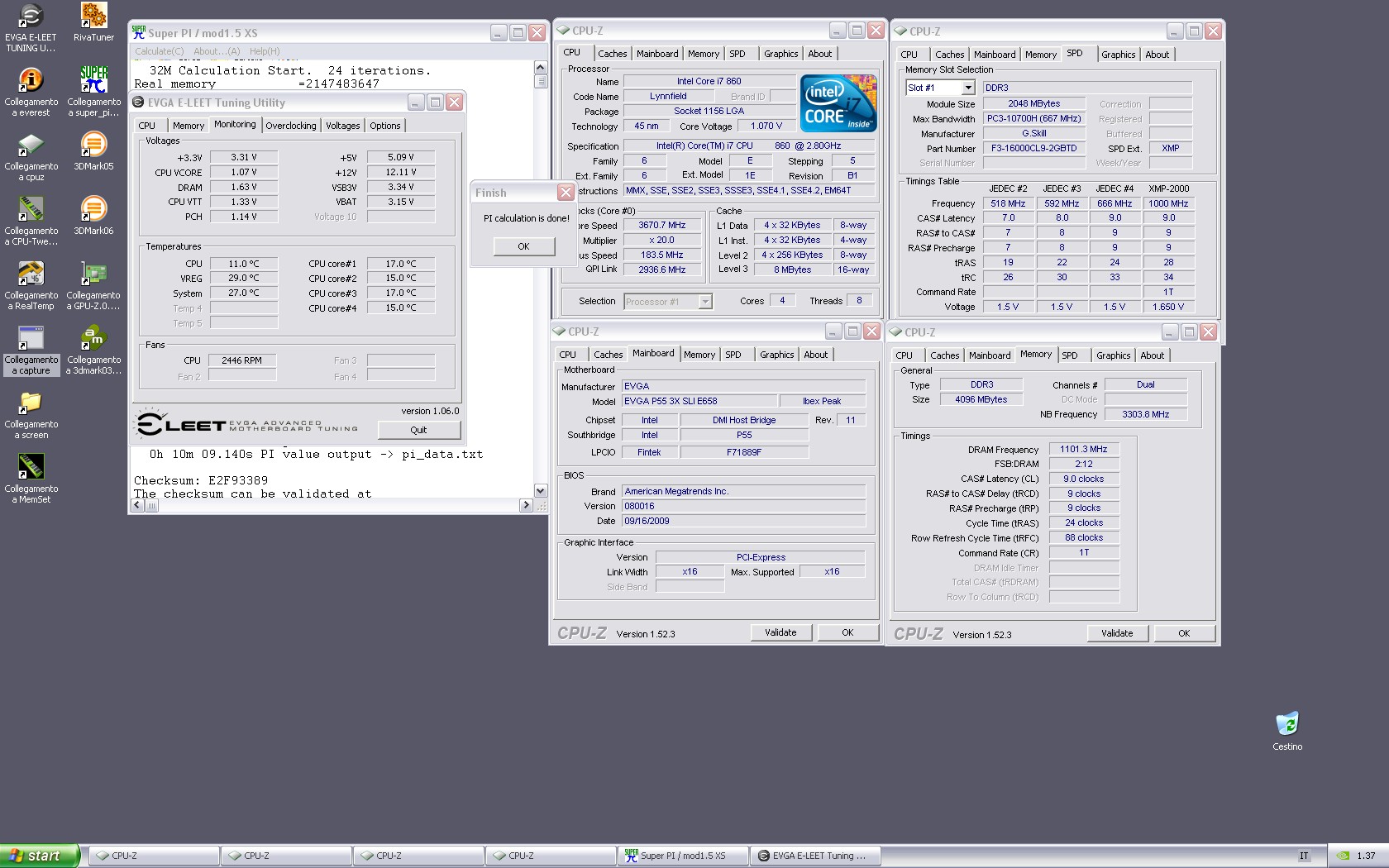Screen dimensions: 1389x868
Task: Click OK in the CPU-Z Memory window
Action: [1184, 633]
